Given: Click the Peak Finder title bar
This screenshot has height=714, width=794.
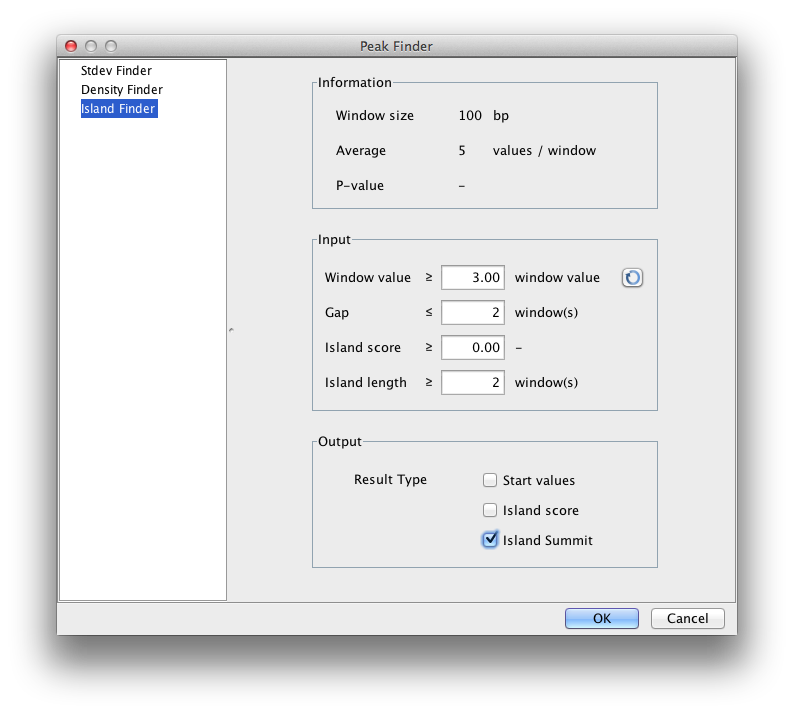Looking at the screenshot, I should [396, 46].
